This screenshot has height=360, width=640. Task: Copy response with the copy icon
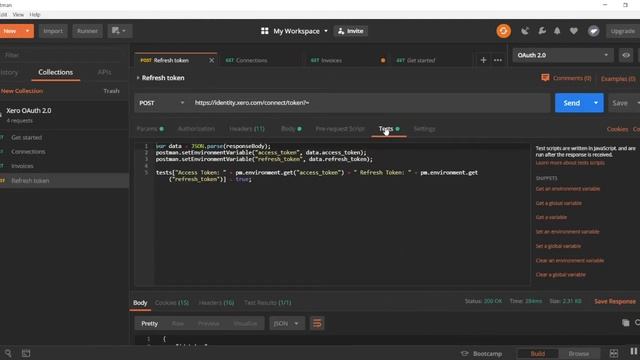point(625,323)
